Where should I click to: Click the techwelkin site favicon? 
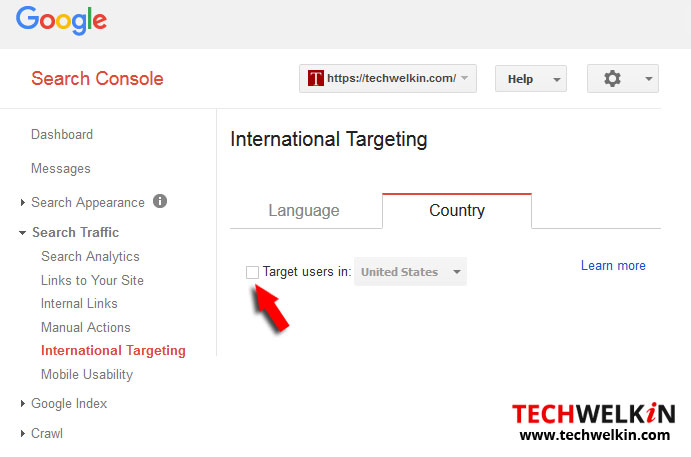[316, 78]
